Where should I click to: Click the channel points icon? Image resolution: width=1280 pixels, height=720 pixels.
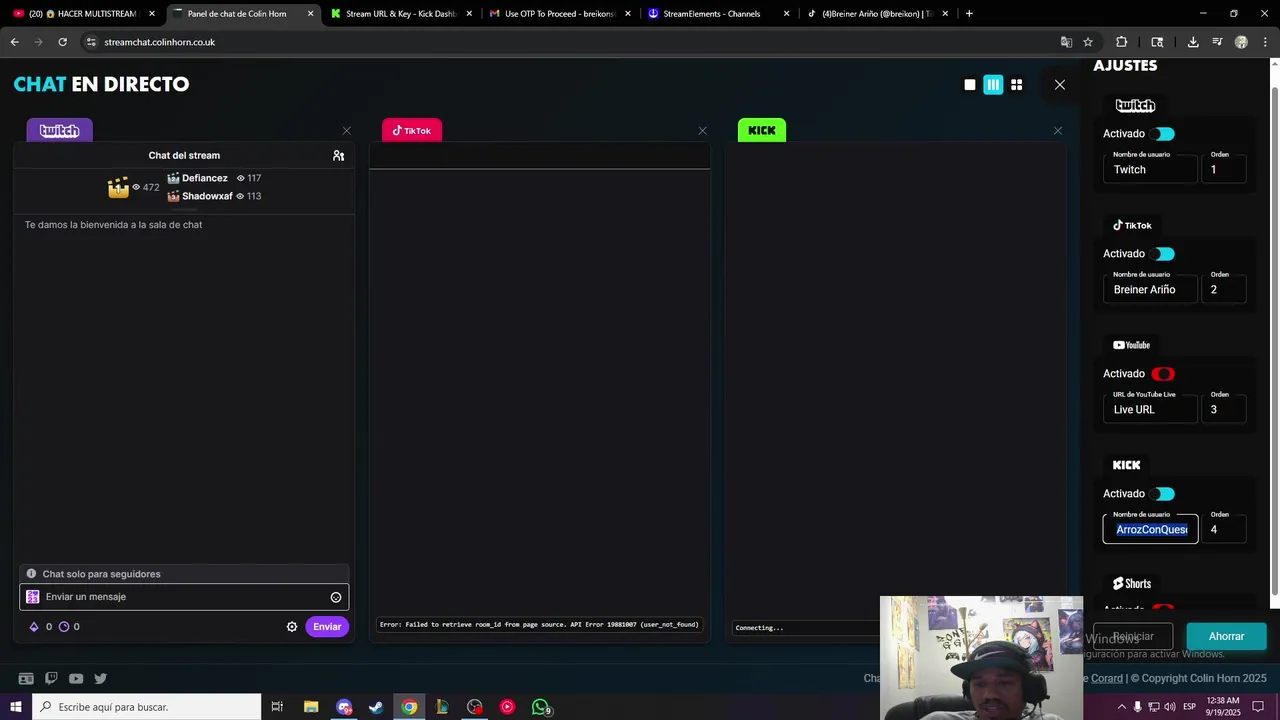click(x=64, y=627)
